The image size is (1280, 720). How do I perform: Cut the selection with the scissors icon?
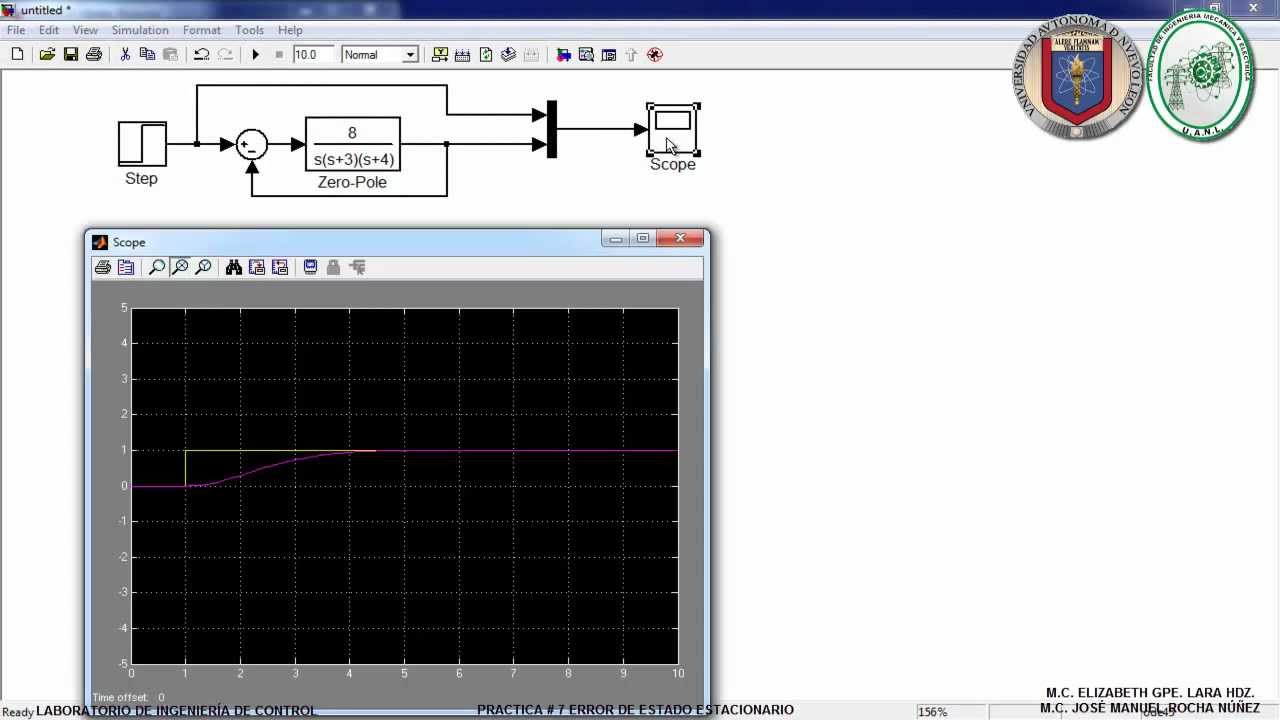pyautogui.click(x=125, y=55)
